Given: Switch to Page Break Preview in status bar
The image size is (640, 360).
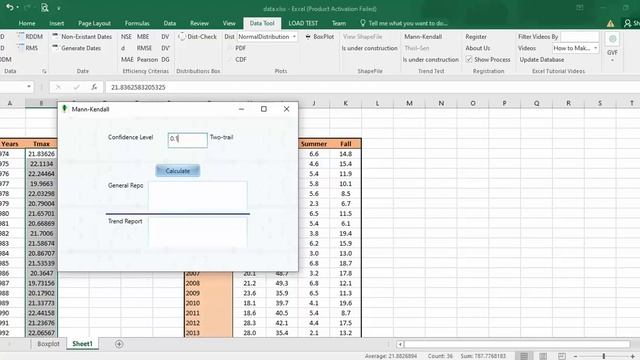Looking at the screenshot, I should [x=562, y=356].
